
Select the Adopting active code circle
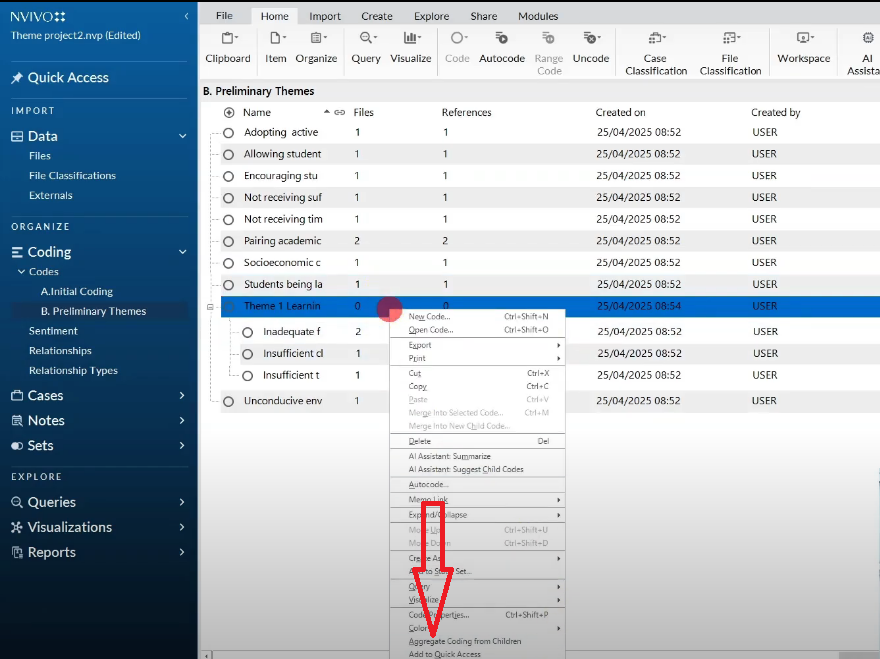coord(228,133)
